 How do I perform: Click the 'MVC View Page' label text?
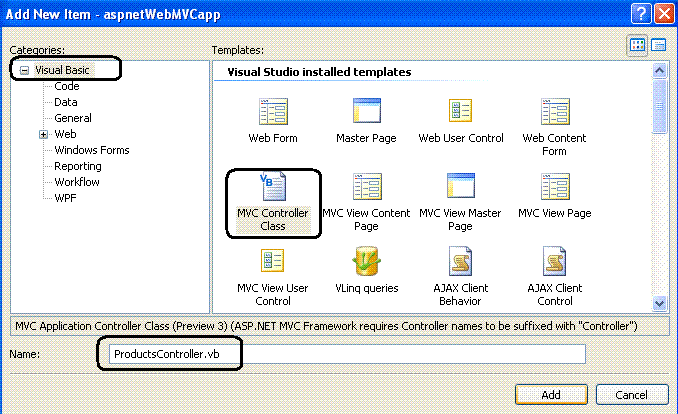pos(555,213)
